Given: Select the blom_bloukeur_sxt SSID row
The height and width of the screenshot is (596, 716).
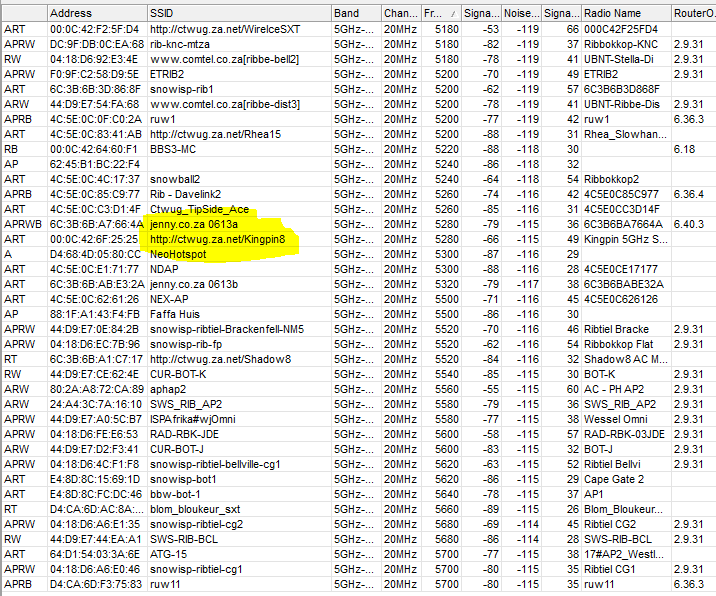Looking at the screenshot, I should click(198, 509).
